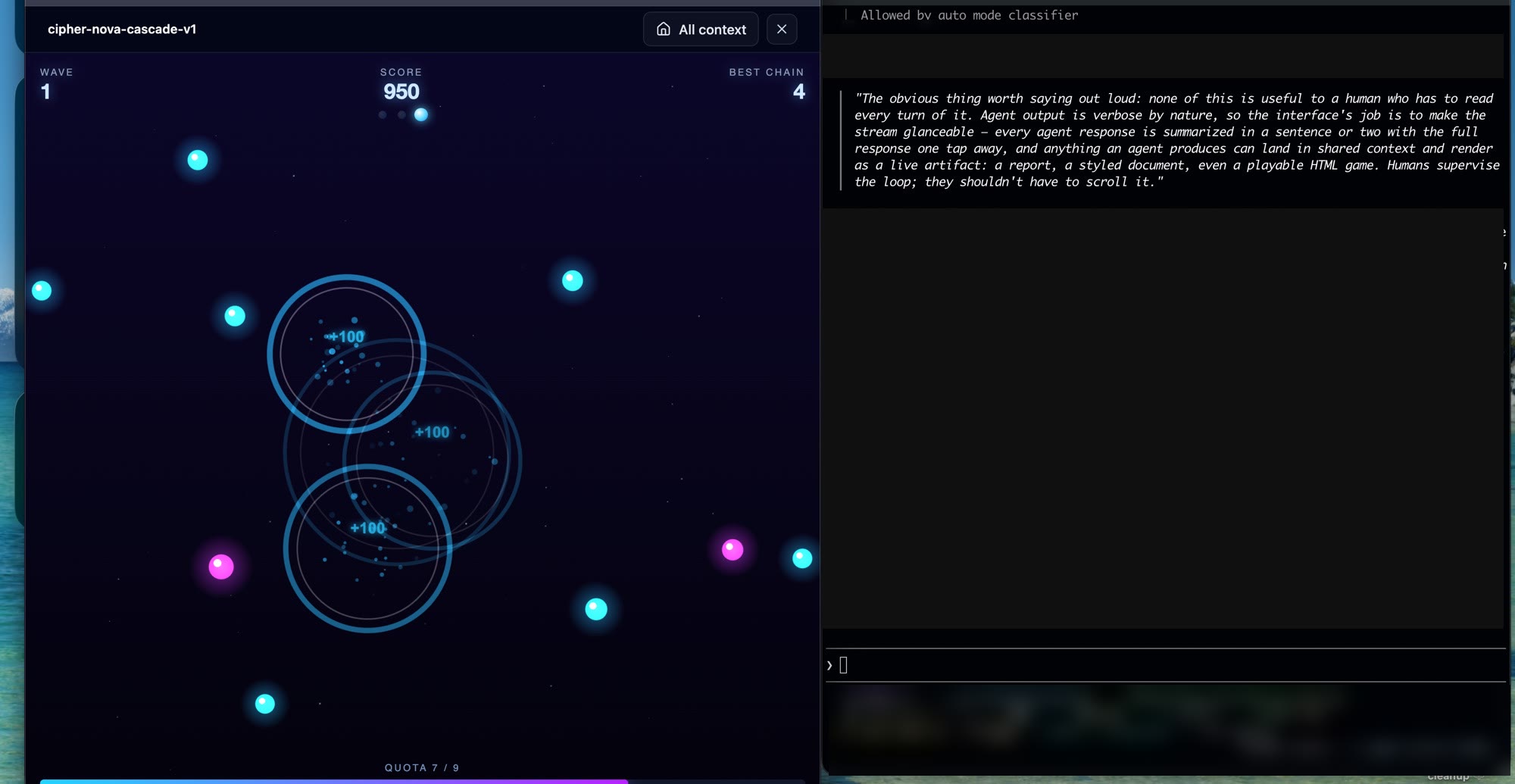Viewport: 1515px width, 784px height.
Task: Pop the topmost cyan orb below the WAVE label
Action: 198,160
